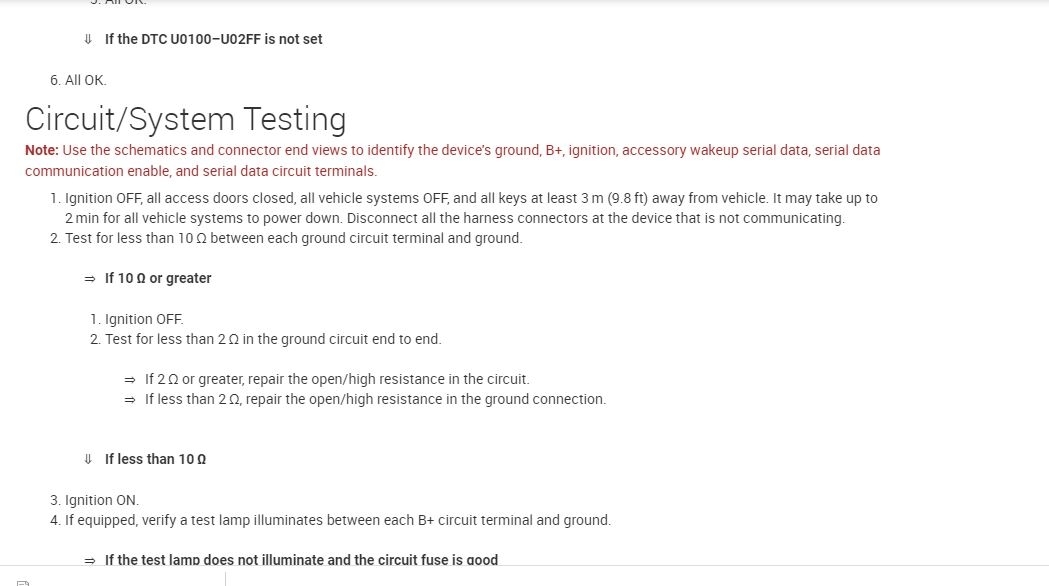Click the down arrow before "If less than 10 Ω"

(x=89, y=460)
